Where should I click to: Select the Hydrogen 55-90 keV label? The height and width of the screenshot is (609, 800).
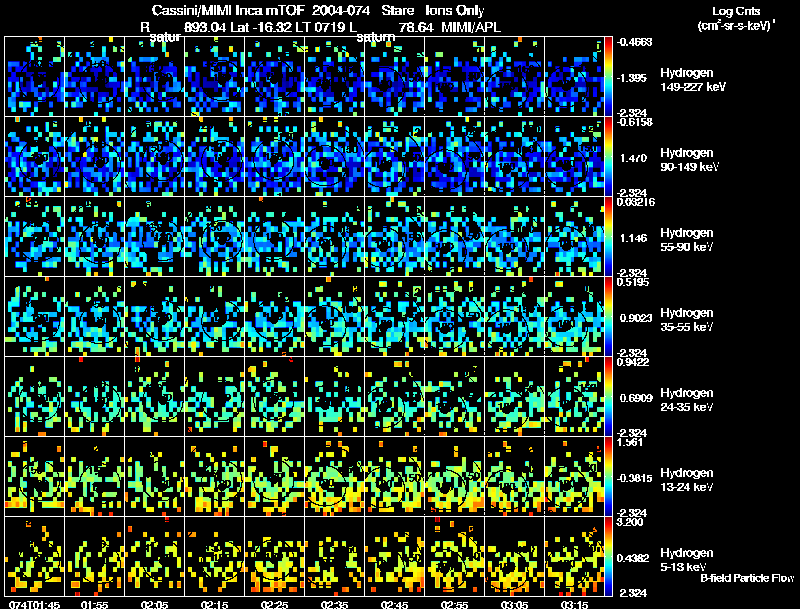coord(687,240)
